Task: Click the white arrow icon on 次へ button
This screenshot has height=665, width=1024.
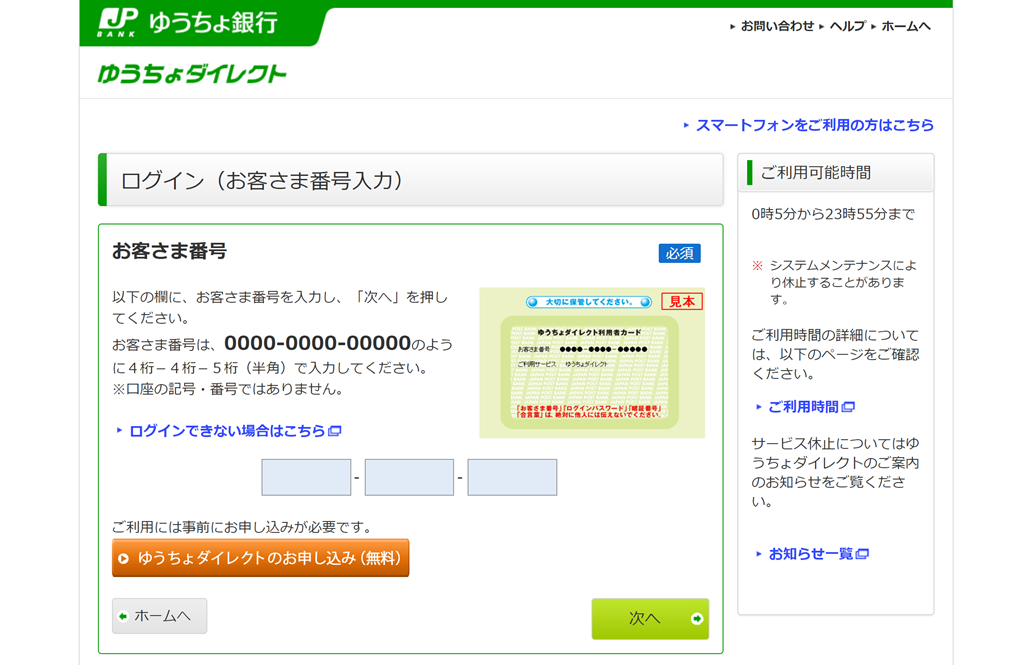Action: [x=697, y=619]
